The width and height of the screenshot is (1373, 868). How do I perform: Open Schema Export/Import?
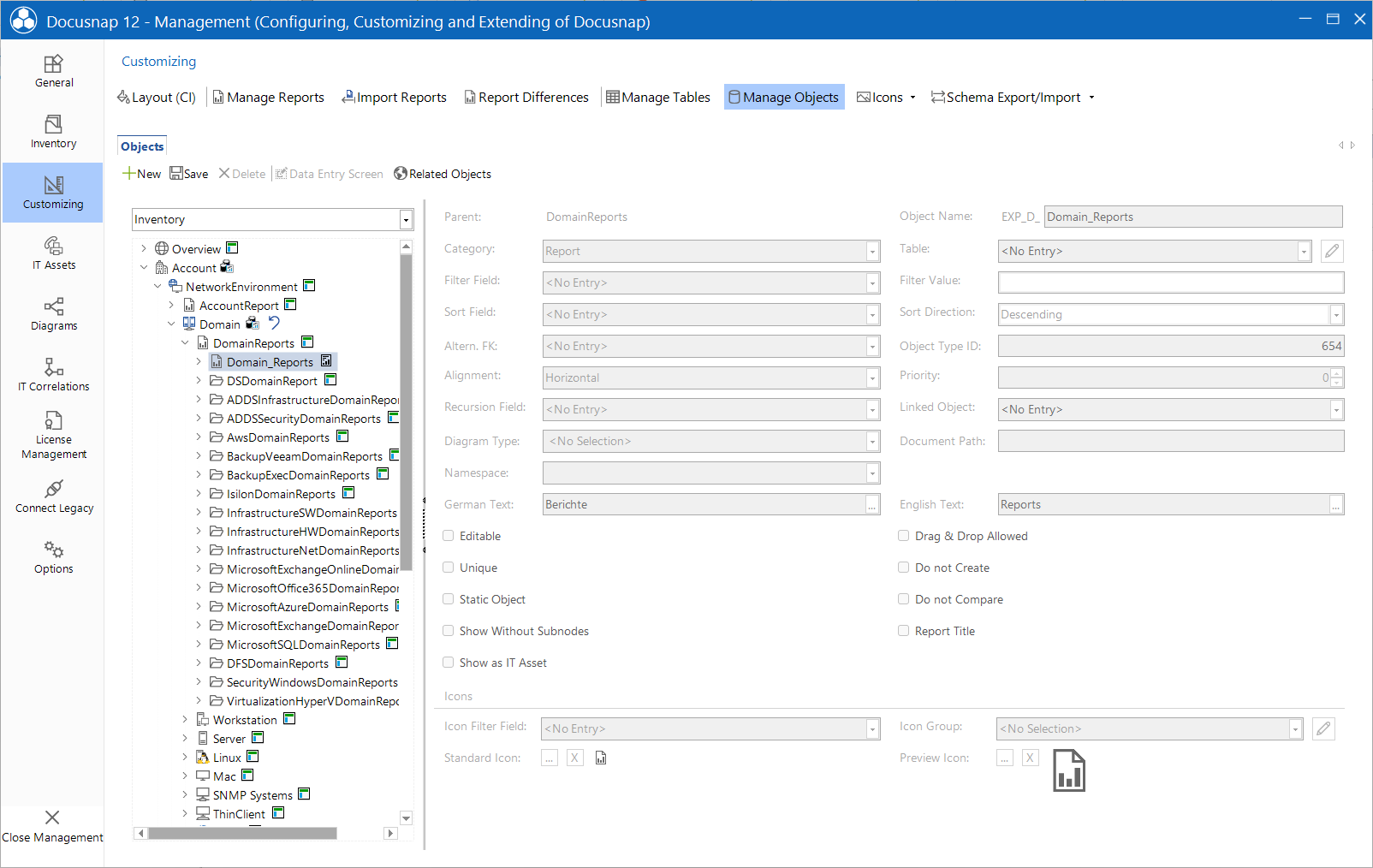(1013, 98)
